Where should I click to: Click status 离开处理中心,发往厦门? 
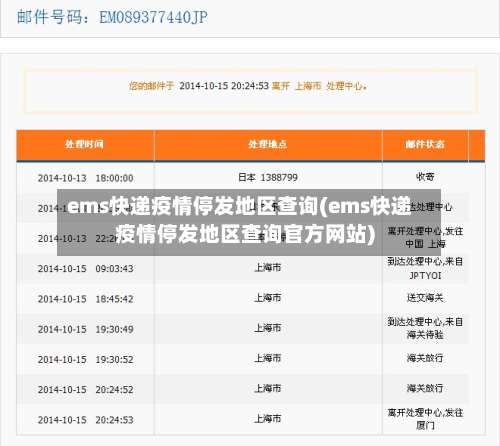click(x=425, y=419)
